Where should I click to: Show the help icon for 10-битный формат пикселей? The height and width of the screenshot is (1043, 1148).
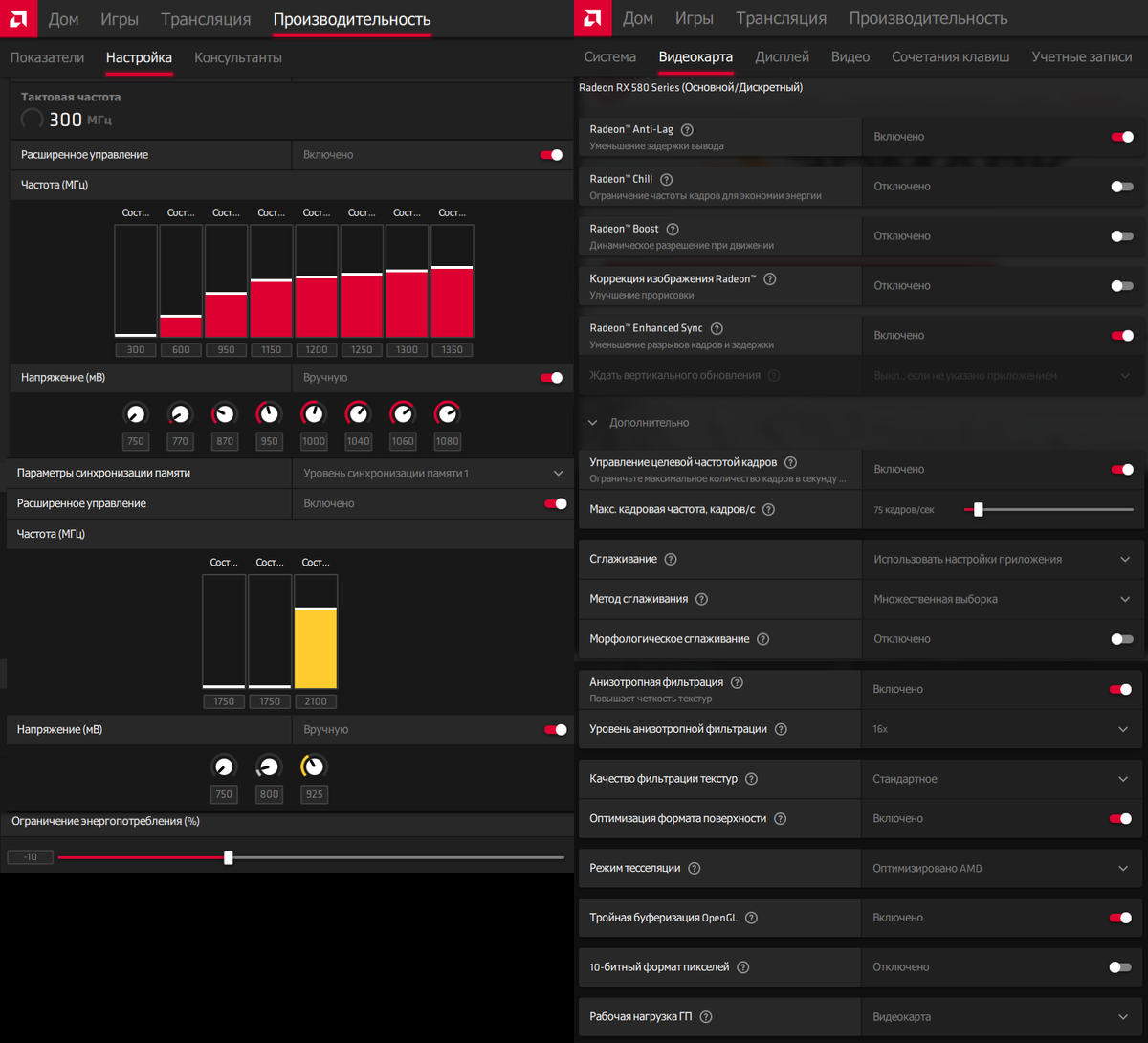pos(743,967)
